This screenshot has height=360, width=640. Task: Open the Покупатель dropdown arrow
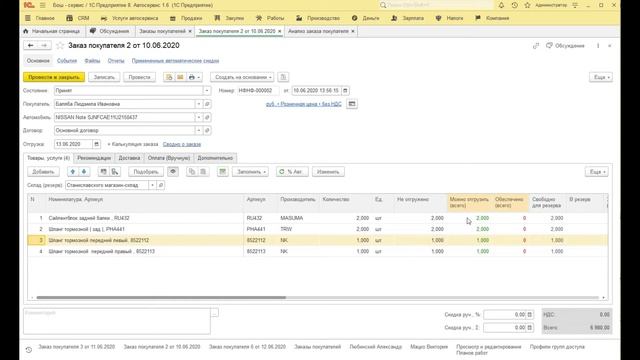click(x=199, y=104)
